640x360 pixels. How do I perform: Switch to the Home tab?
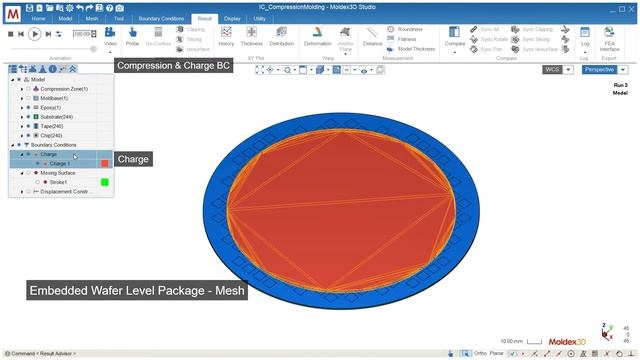38,19
